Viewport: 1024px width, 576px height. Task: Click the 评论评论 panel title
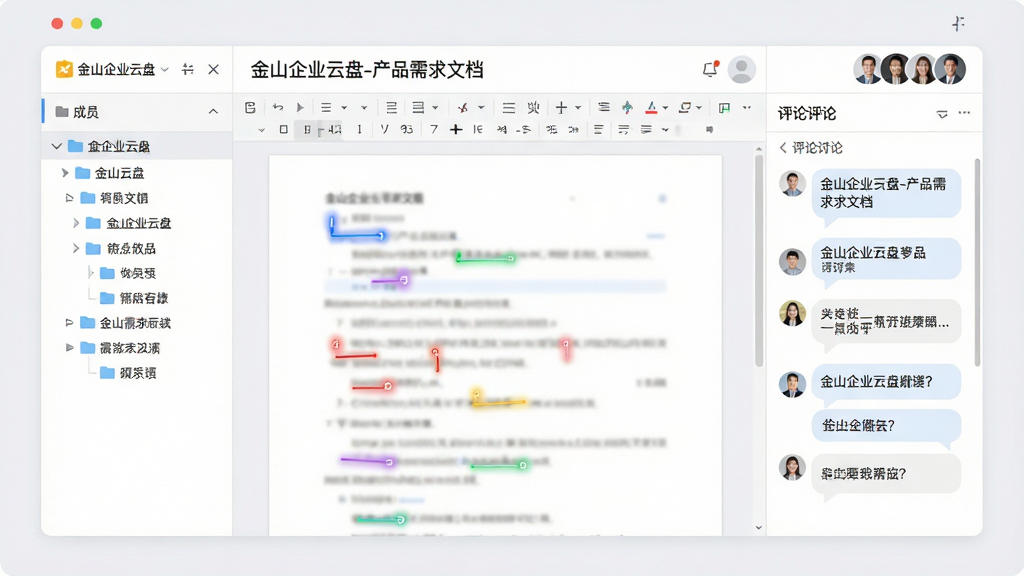coord(807,114)
